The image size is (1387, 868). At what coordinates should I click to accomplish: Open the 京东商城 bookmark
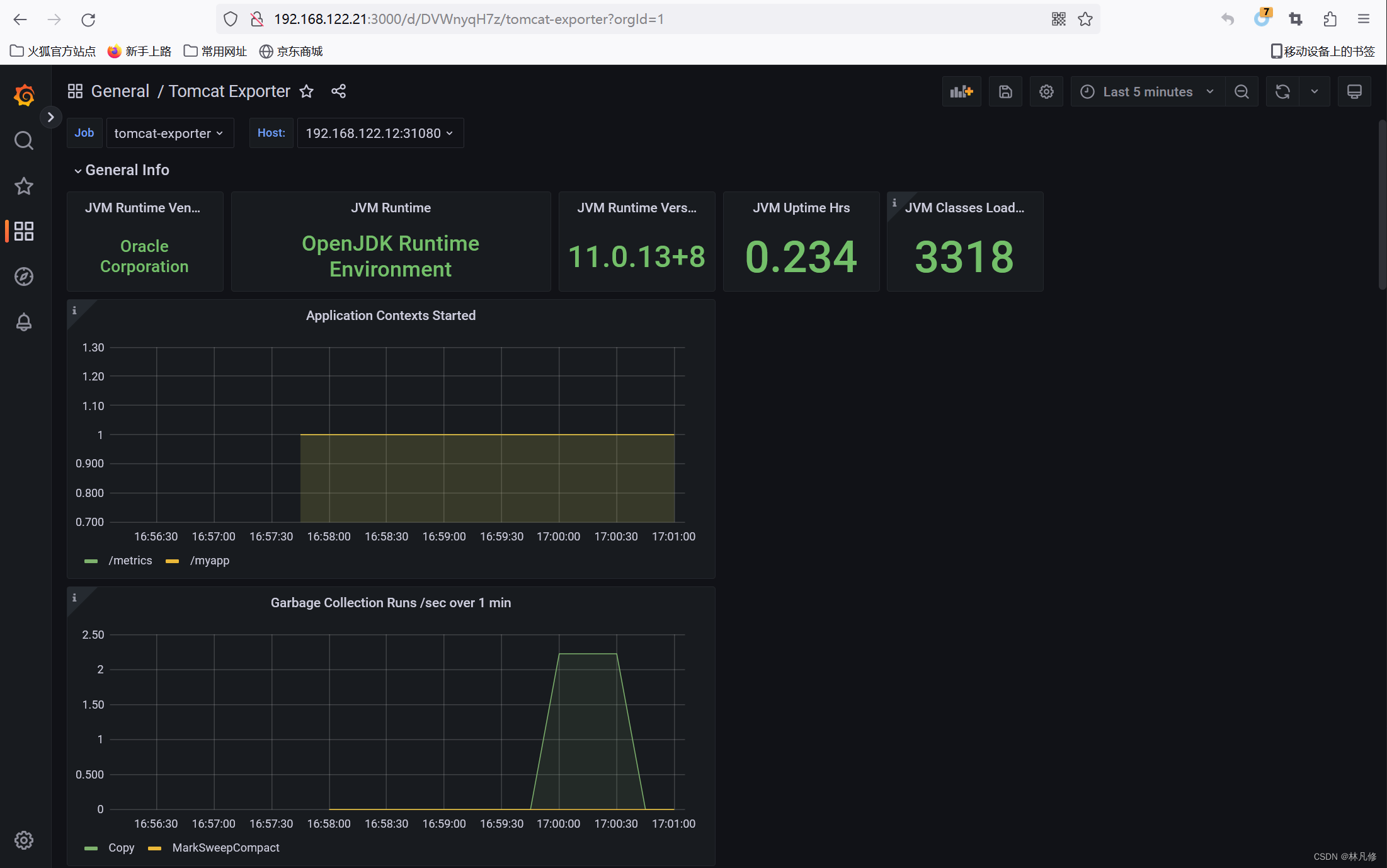click(291, 51)
